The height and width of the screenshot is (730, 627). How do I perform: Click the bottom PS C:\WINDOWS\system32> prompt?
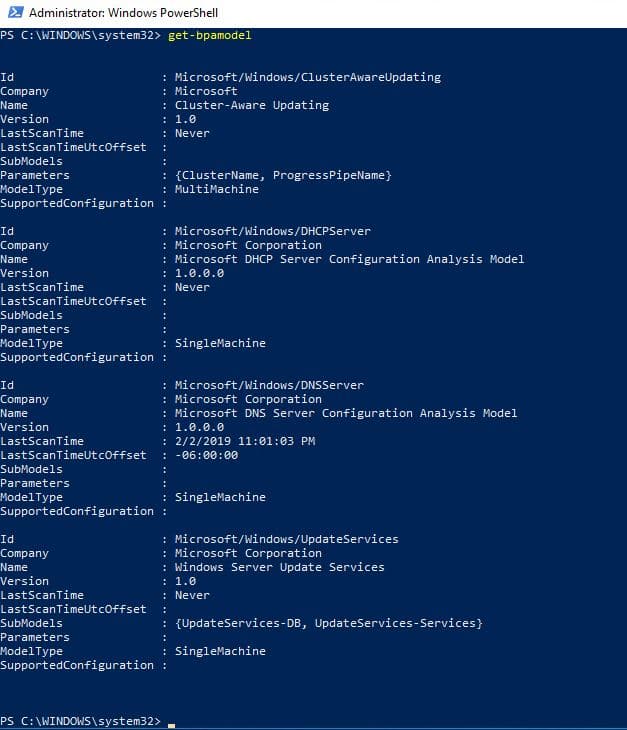click(80, 721)
